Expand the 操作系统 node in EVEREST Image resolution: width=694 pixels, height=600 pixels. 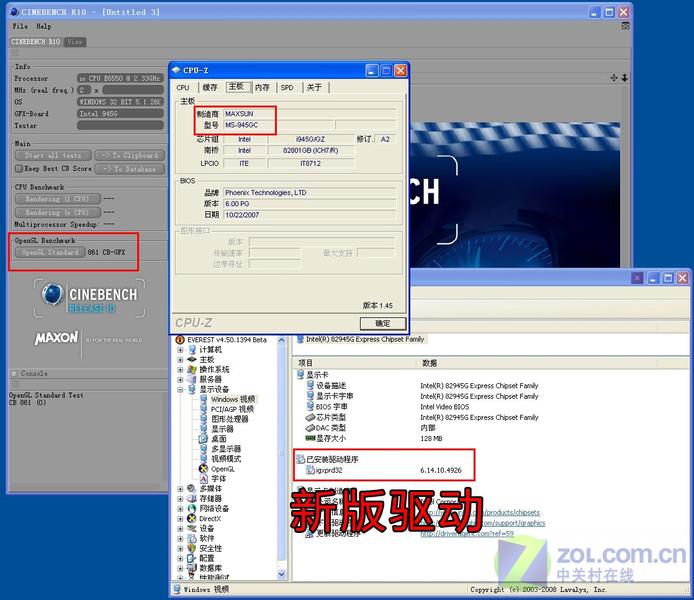click(x=180, y=369)
